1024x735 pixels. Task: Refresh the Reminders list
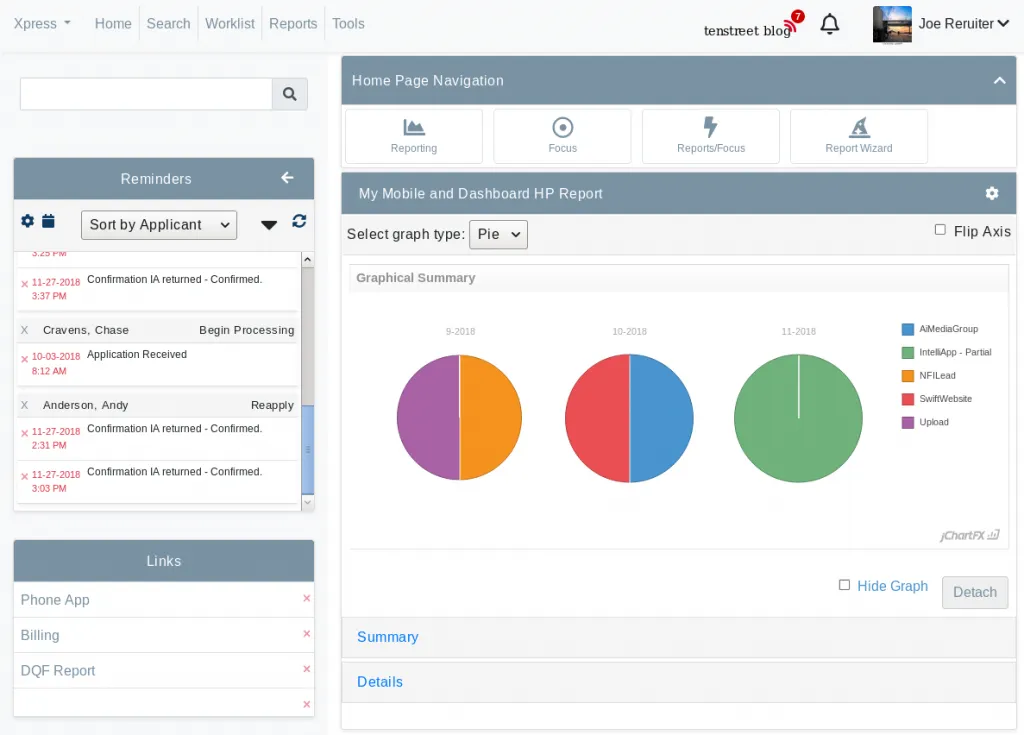pyautogui.click(x=299, y=222)
